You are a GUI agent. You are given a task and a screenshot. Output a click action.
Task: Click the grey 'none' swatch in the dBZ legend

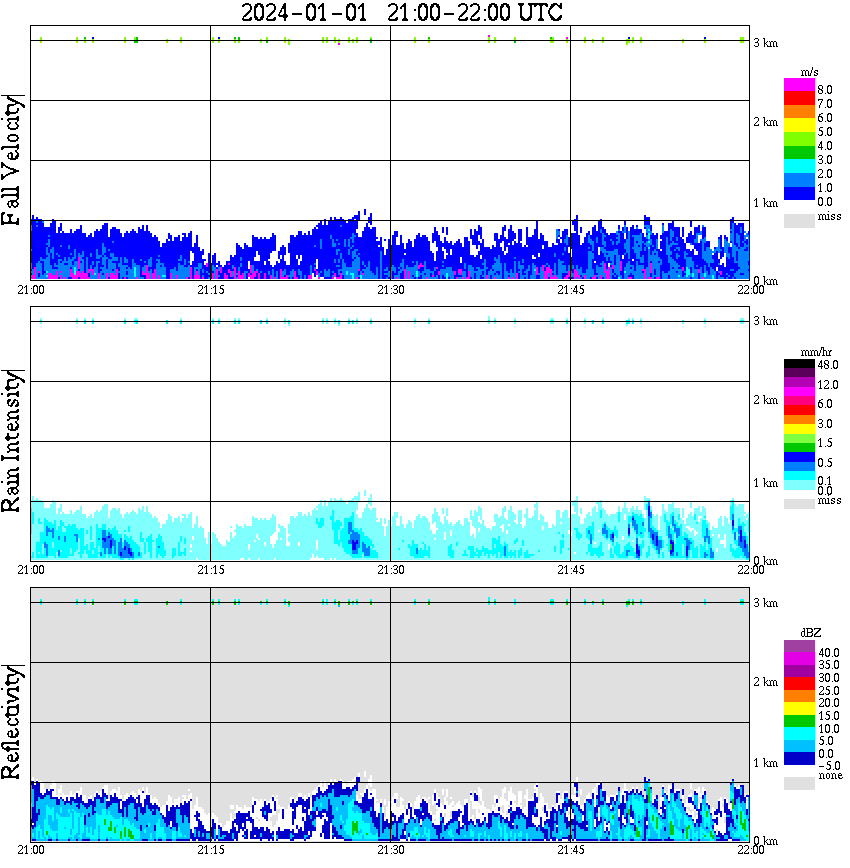pos(799,783)
